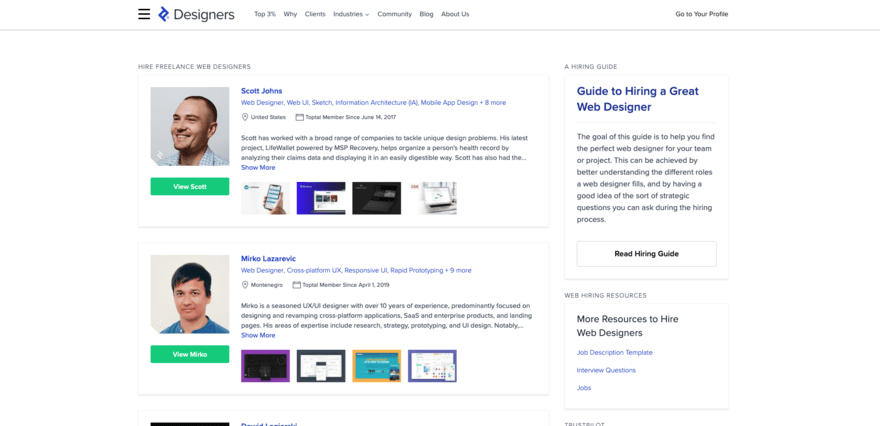Expand Mirko's bio with Show More
This screenshot has height=426, width=880.
tap(258, 335)
